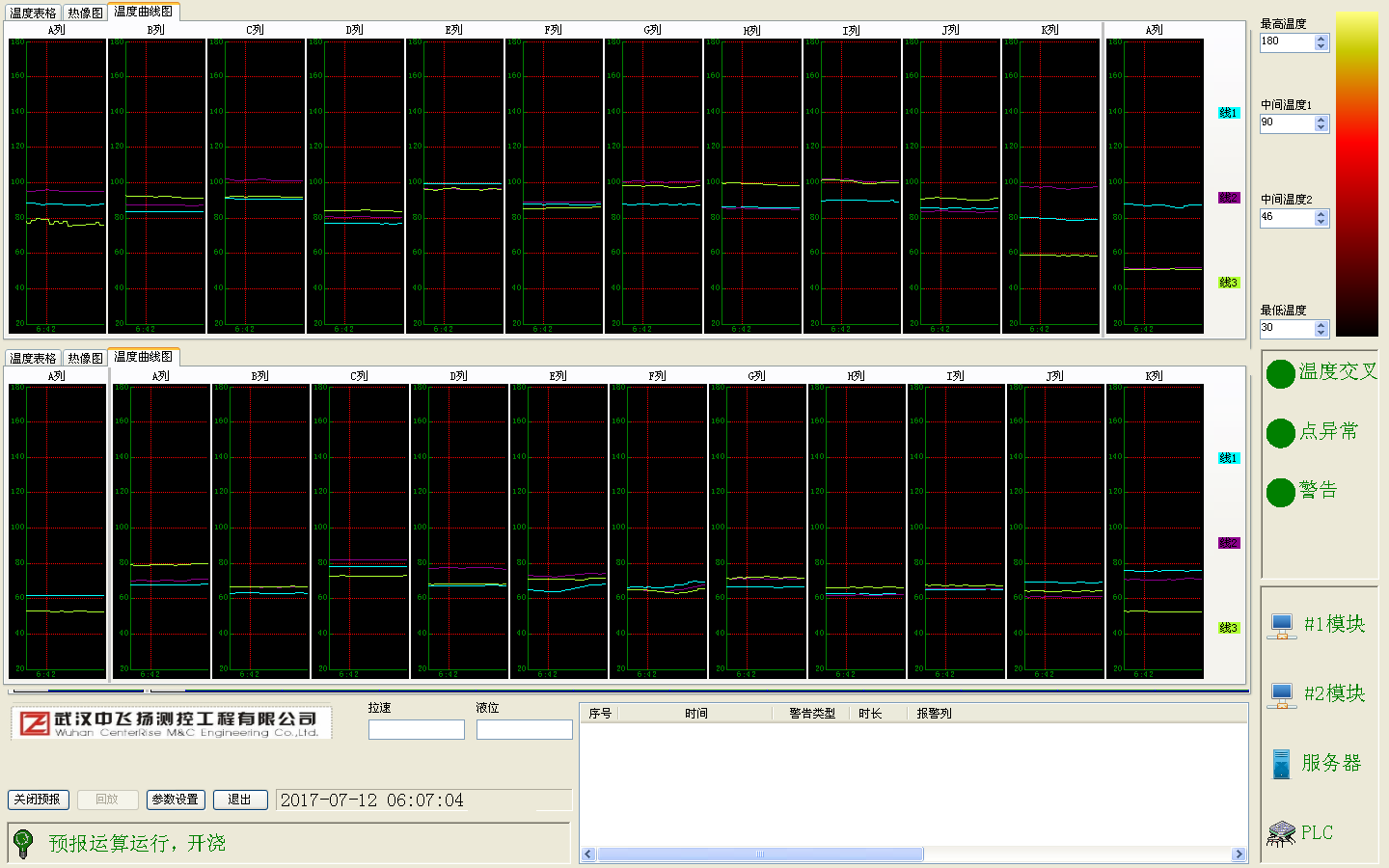This screenshot has height=868, width=1389.
Task: Click the J列 chart in lower panel
Action: click(1055, 531)
